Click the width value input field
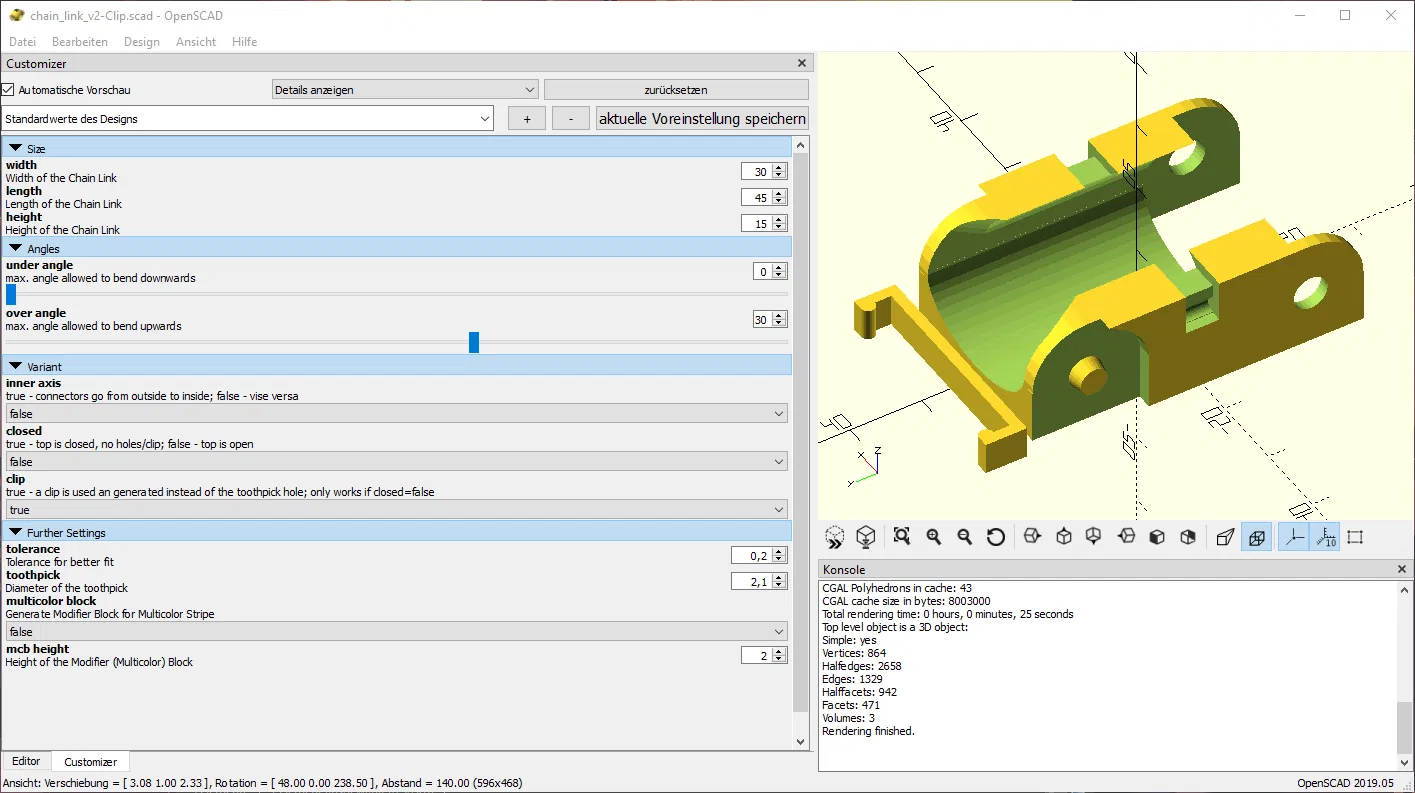Image resolution: width=1415 pixels, height=793 pixels. click(x=757, y=172)
